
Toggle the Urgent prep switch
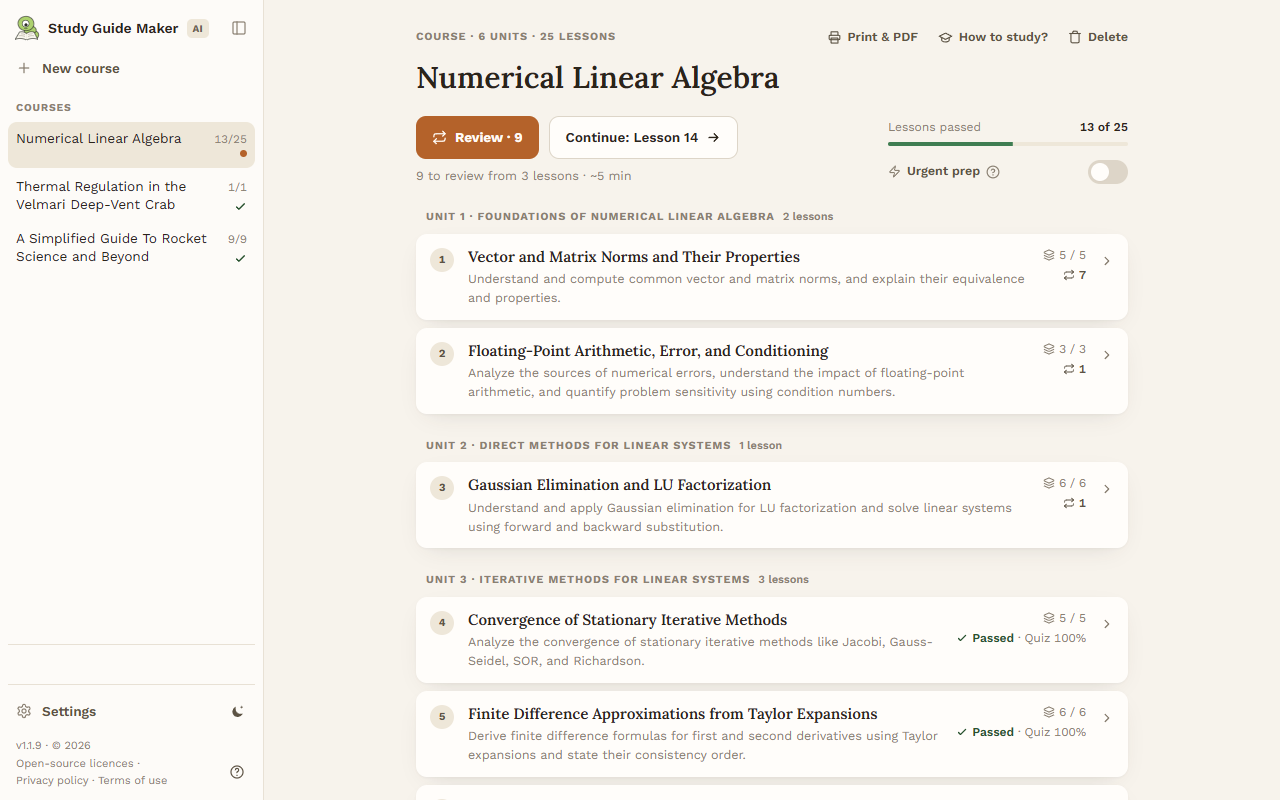coord(1108,172)
